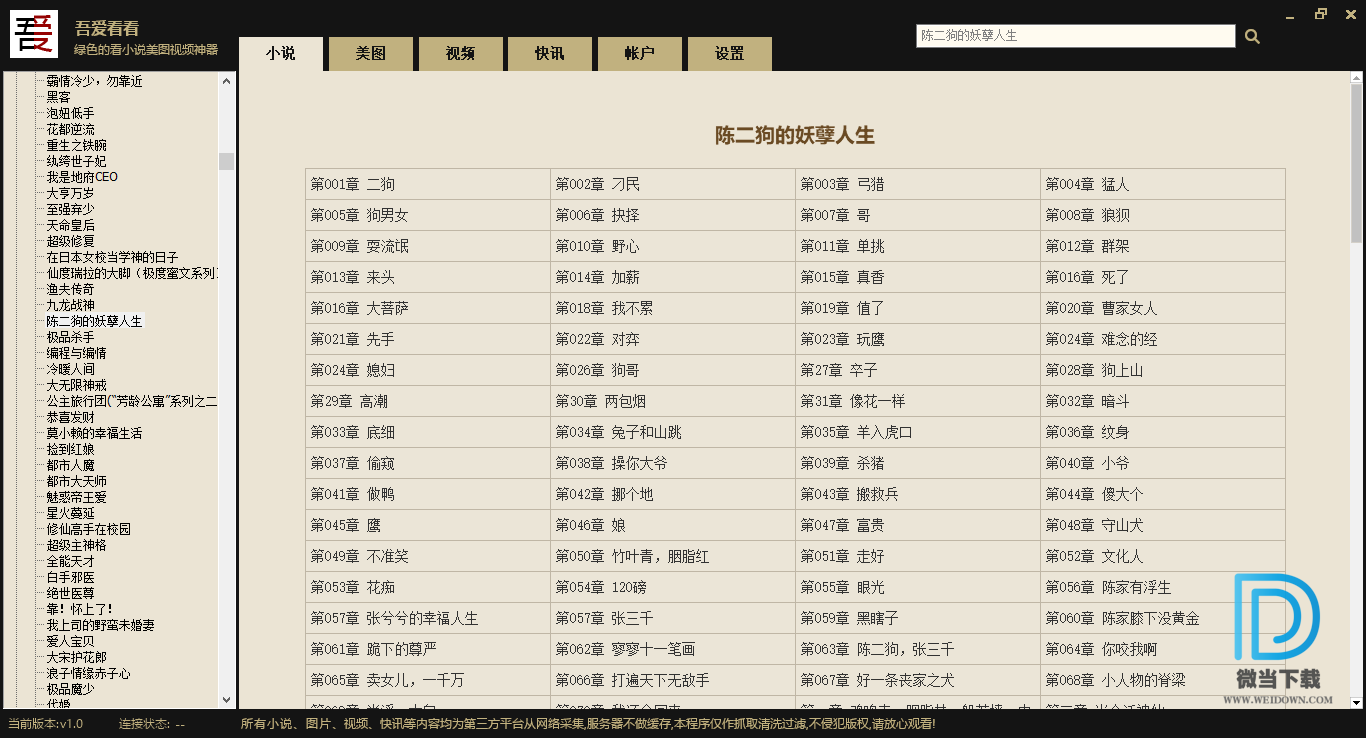
Task: Select 九龙战神 in the novel list
Action: pos(70,305)
